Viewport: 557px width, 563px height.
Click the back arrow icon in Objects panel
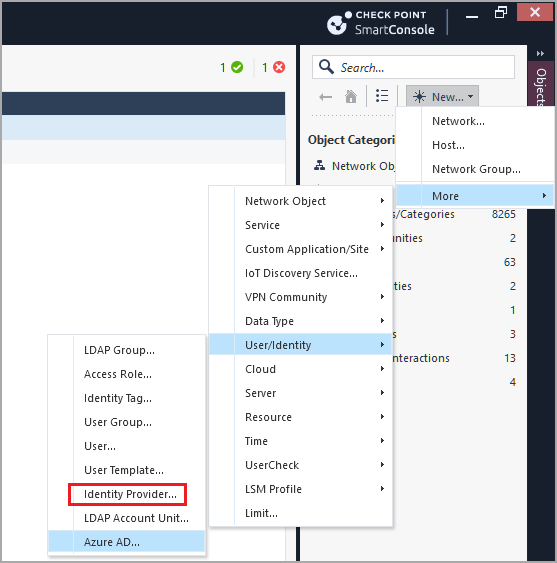[325, 97]
